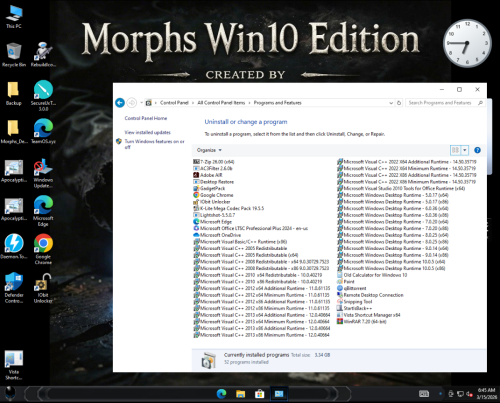Select the Vista Shortcut desktop icon
The image size is (500, 403).
coord(14,365)
